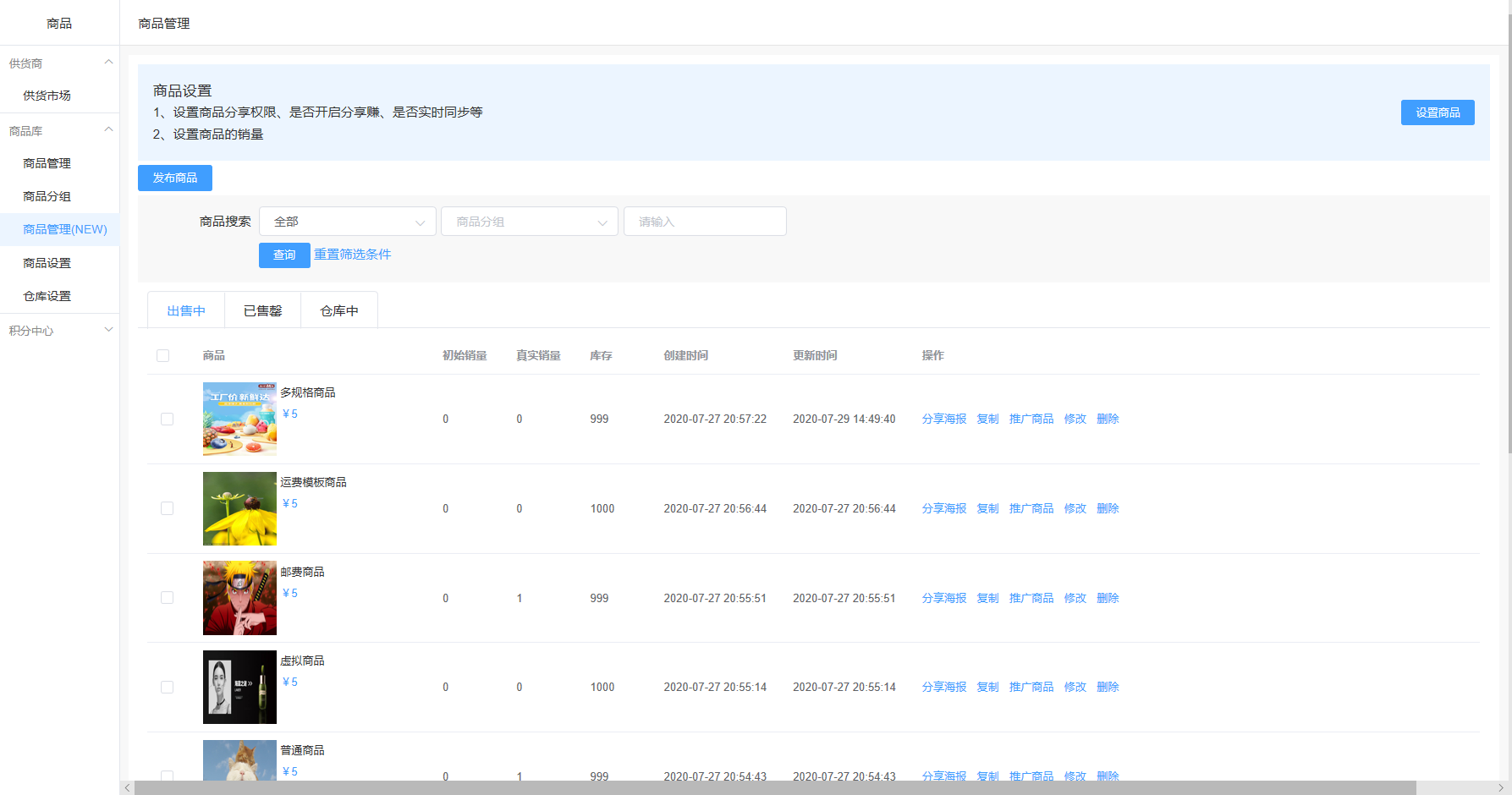
Task: Reset filters via 重置筛选条件 link
Action: (353, 255)
